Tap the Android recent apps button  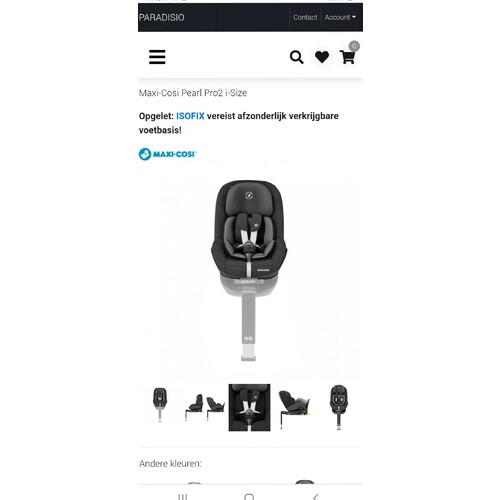tap(182, 497)
